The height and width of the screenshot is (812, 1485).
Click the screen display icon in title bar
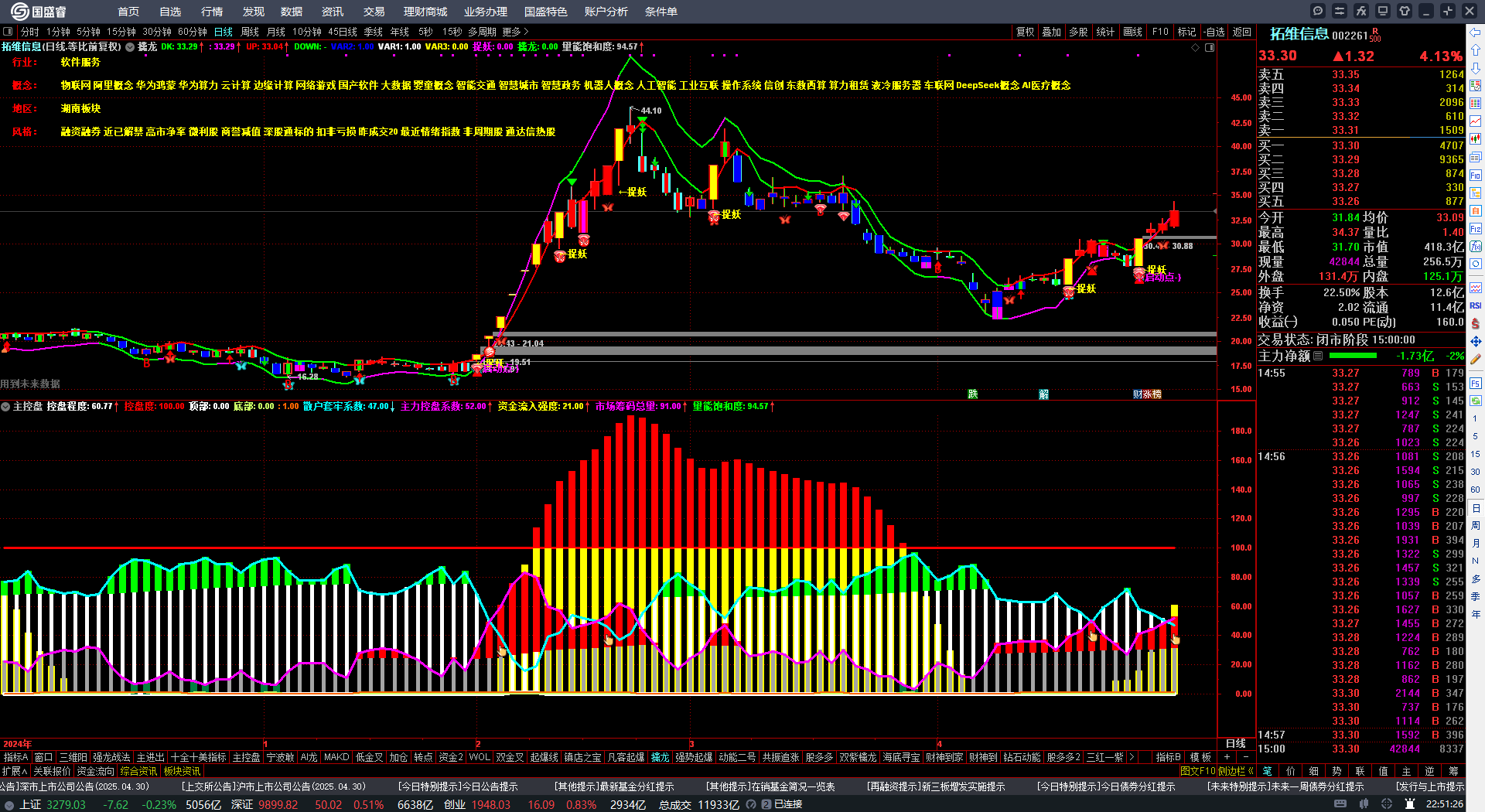click(x=1383, y=11)
